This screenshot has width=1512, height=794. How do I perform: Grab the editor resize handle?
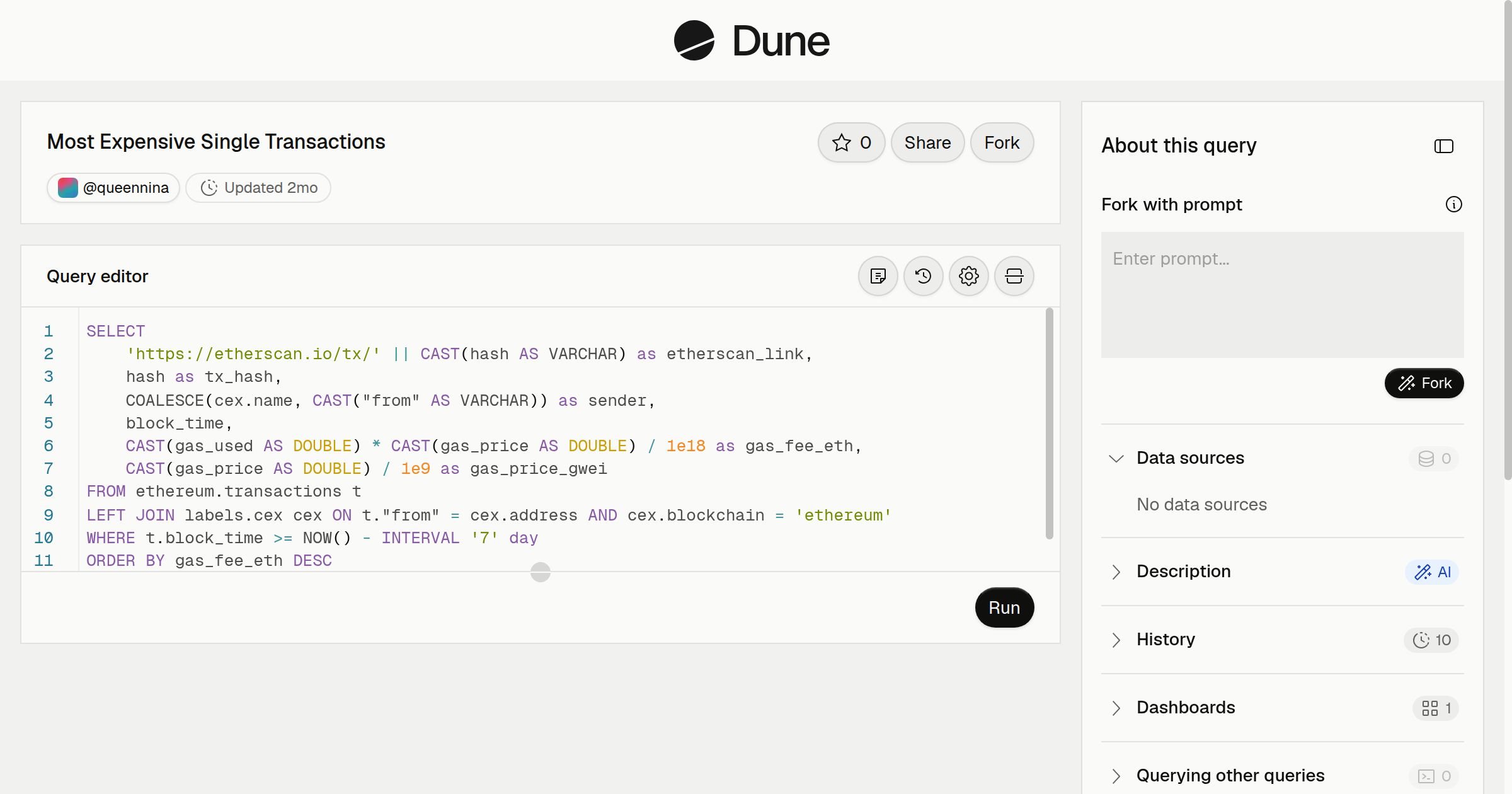pos(541,572)
